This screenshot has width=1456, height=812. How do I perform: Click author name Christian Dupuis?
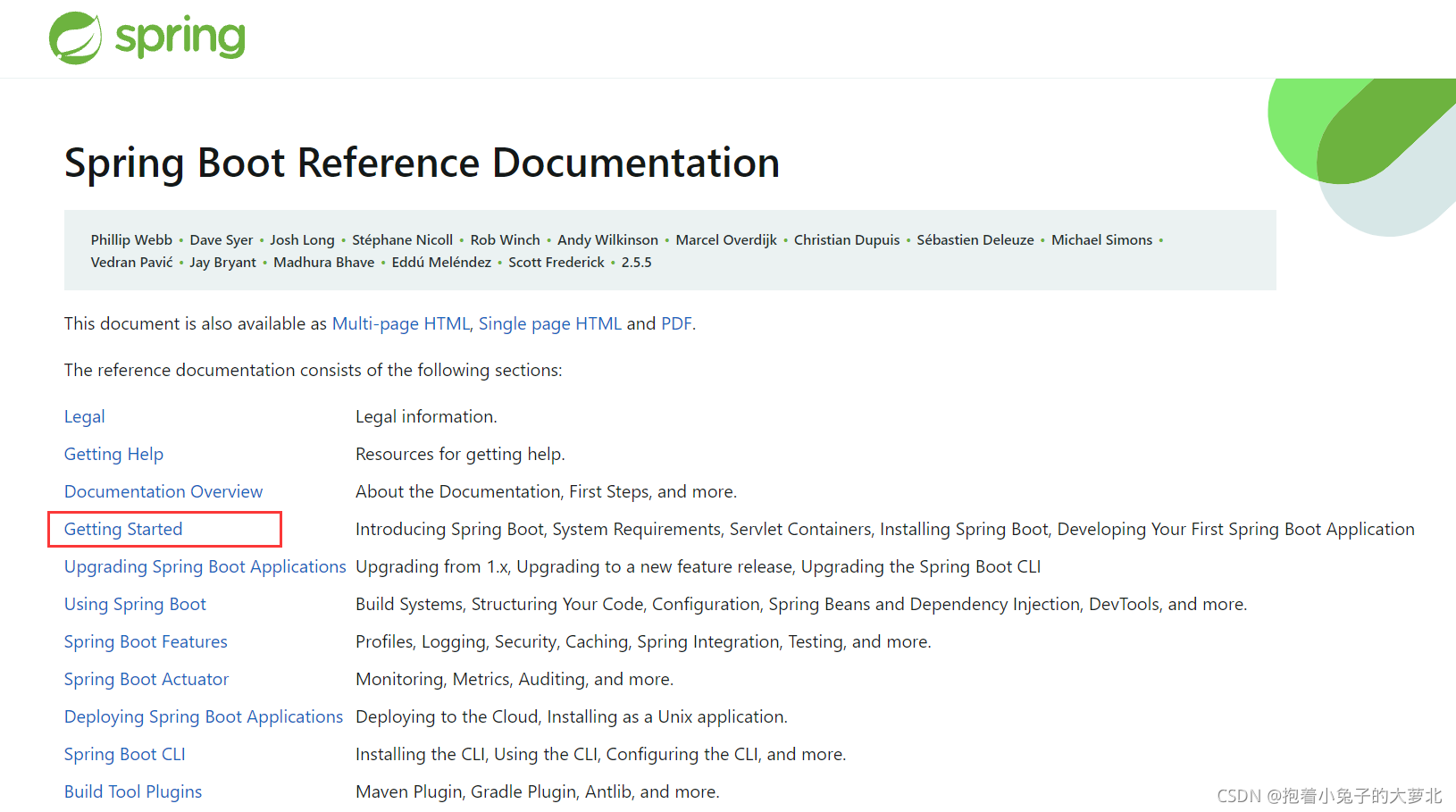[x=847, y=240]
